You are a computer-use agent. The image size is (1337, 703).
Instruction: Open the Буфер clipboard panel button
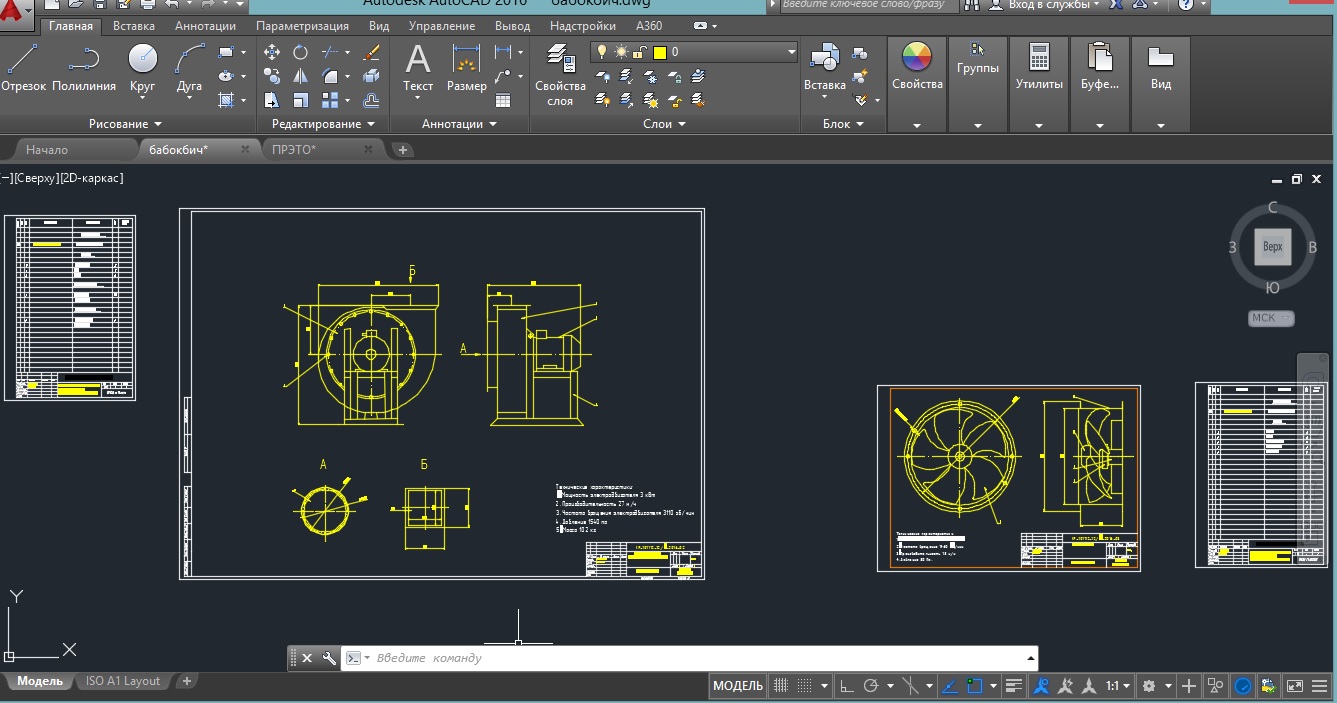[x=1100, y=85]
